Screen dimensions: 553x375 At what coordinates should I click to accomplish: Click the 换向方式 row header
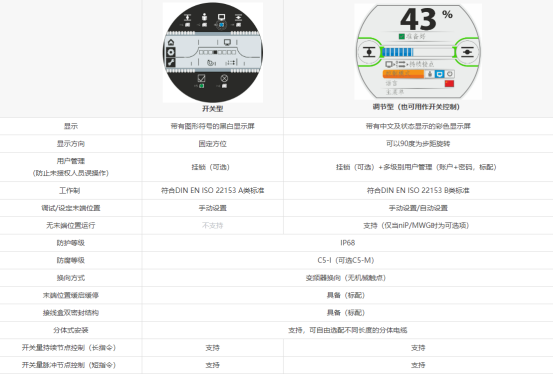71,278
